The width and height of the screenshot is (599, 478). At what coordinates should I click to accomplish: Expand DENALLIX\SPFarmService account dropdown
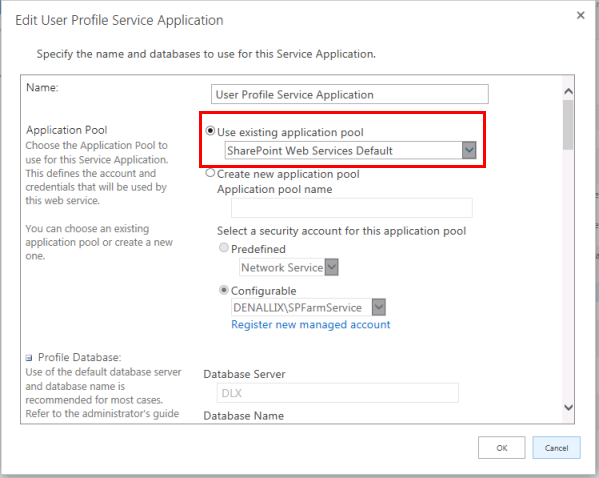pos(379,307)
